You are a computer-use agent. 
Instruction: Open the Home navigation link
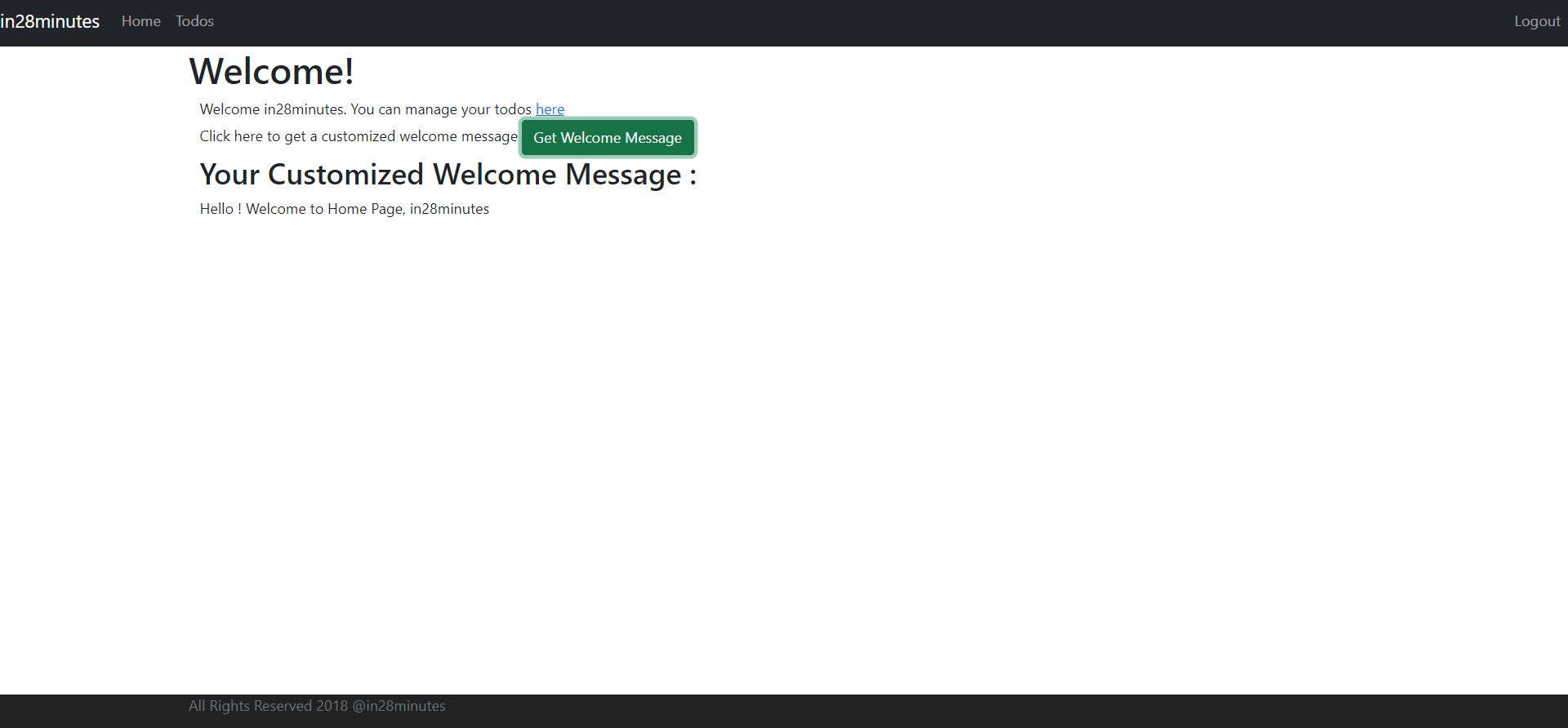140,21
